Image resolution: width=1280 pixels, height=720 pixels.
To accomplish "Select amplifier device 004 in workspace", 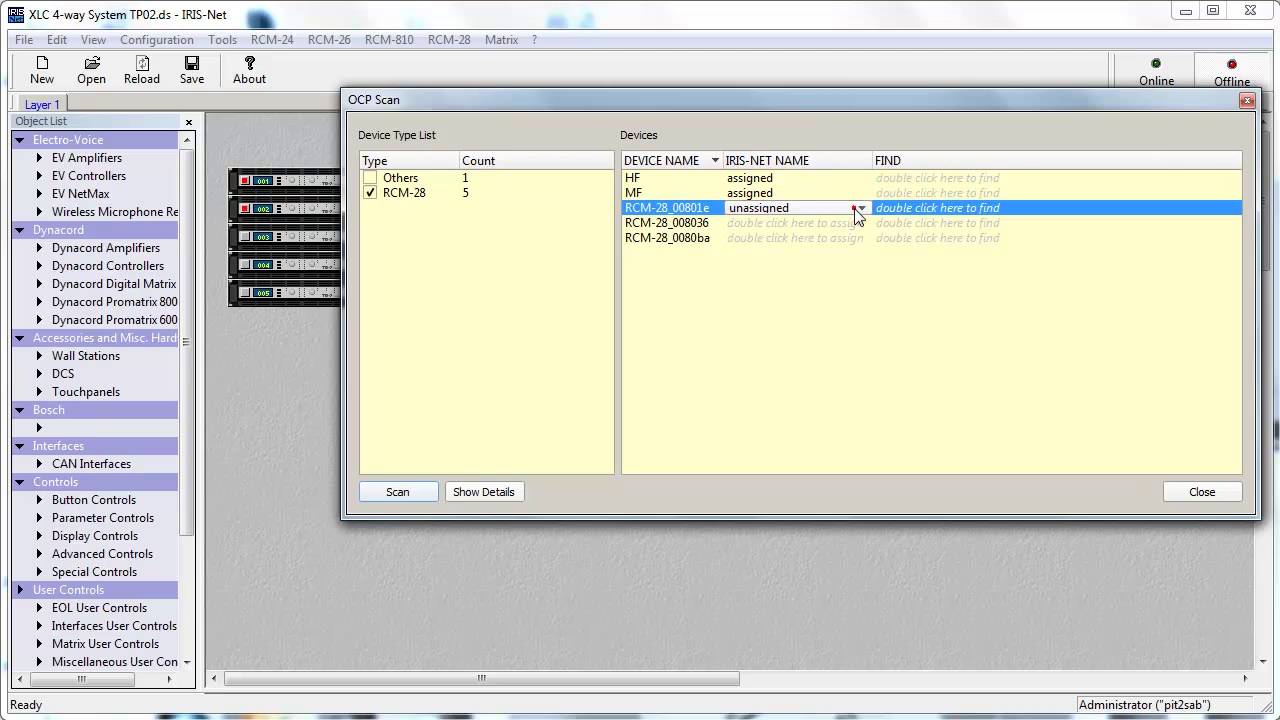I will [x=285, y=265].
